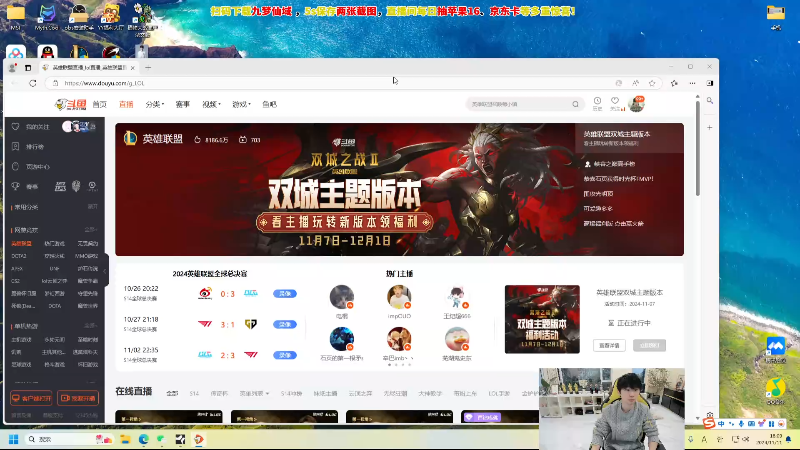800x450 pixels.
Task: Open File Explorer from taskbar
Action: [126, 439]
